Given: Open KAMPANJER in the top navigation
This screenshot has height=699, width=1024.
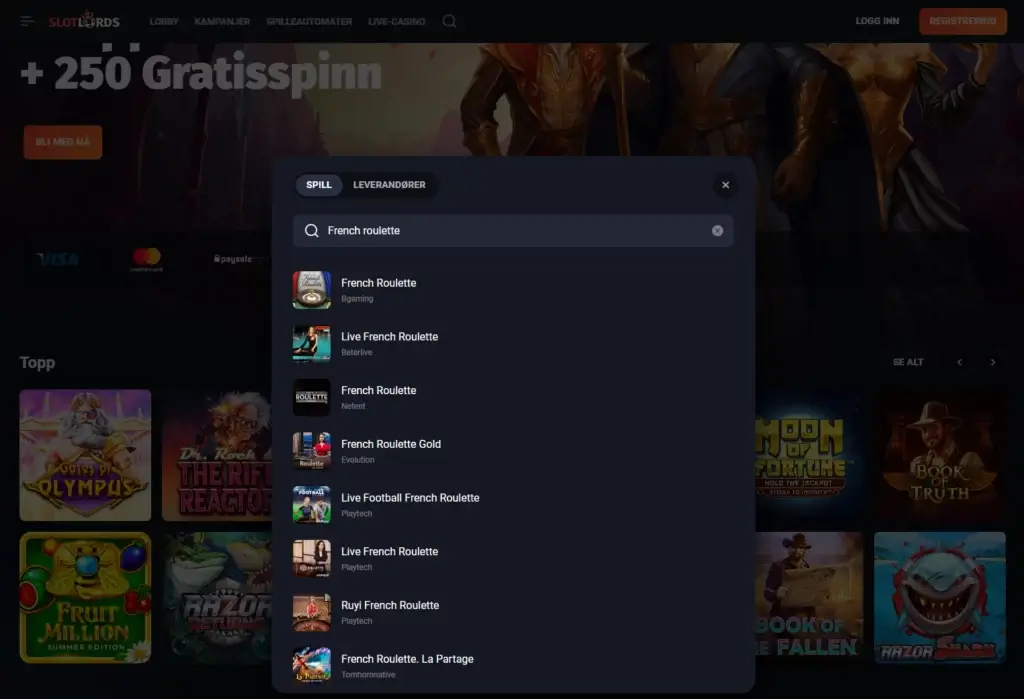Looking at the screenshot, I should [222, 22].
